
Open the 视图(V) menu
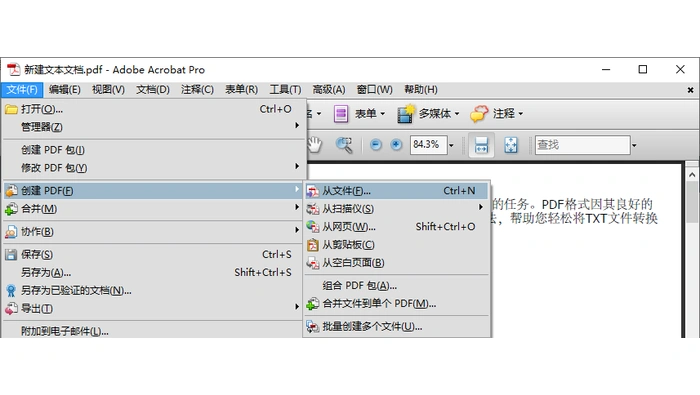click(x=108, y=90)
